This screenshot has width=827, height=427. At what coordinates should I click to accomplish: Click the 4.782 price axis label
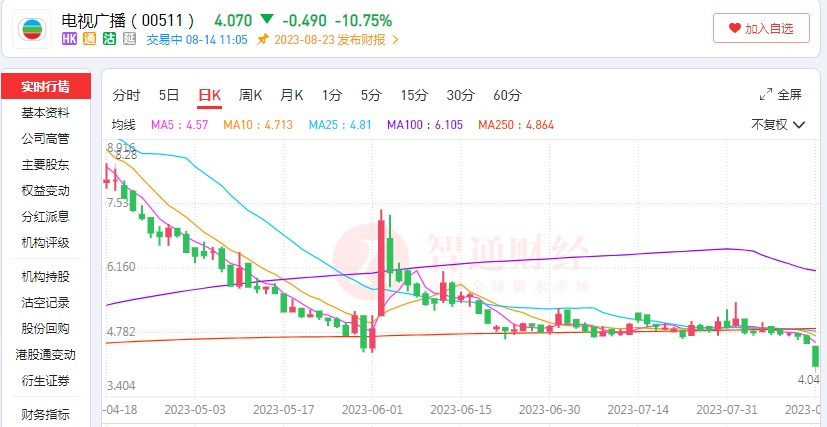[121, 332]
